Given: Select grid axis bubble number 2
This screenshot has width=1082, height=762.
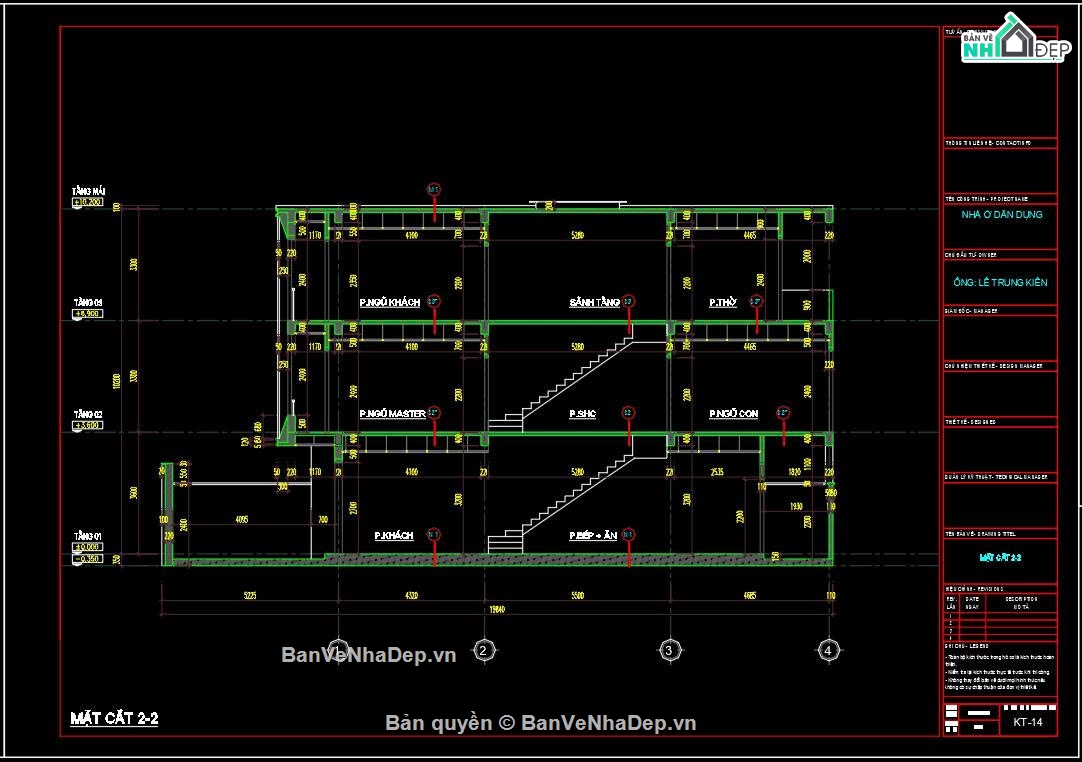Looking at the screenshot, I should 483,650.
